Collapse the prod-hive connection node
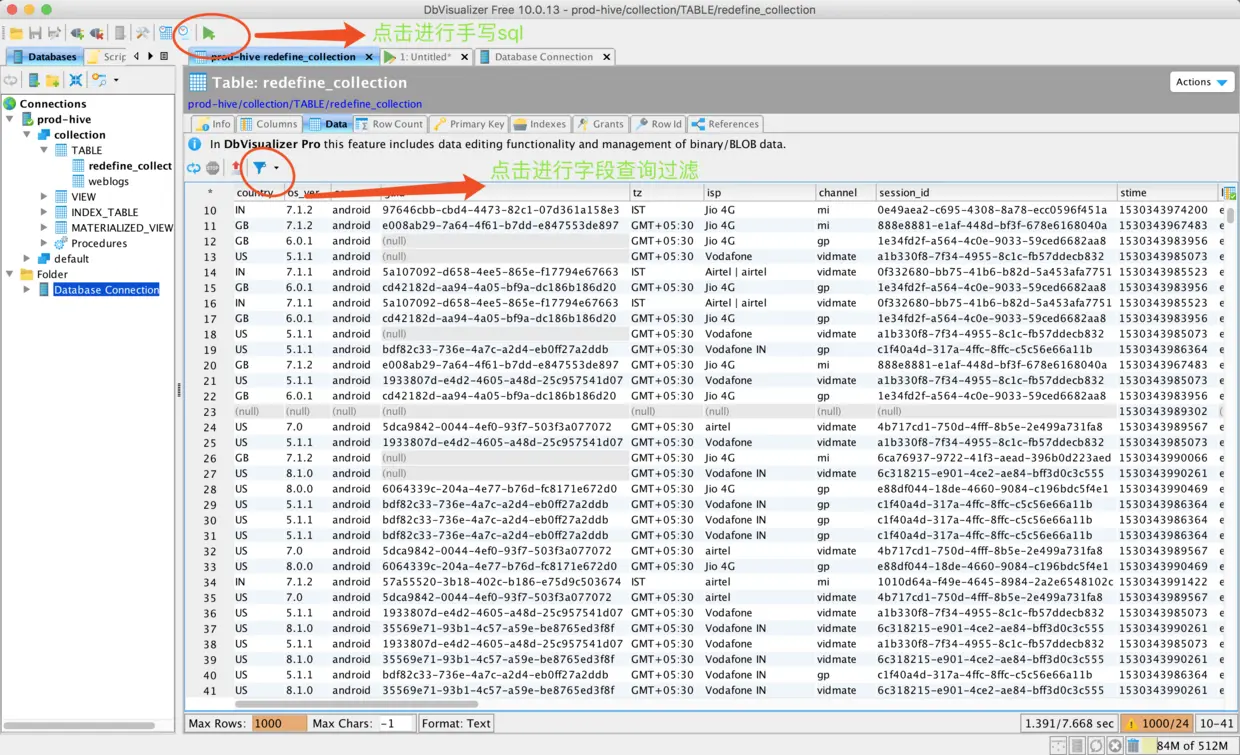 click(11, 119)
